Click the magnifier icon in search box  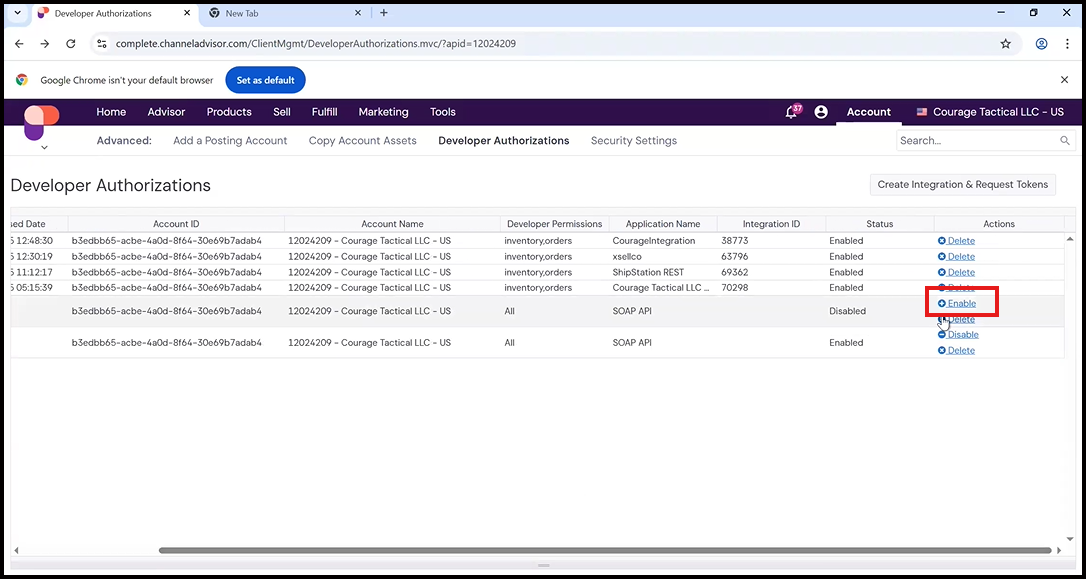tap(1065, 141)
